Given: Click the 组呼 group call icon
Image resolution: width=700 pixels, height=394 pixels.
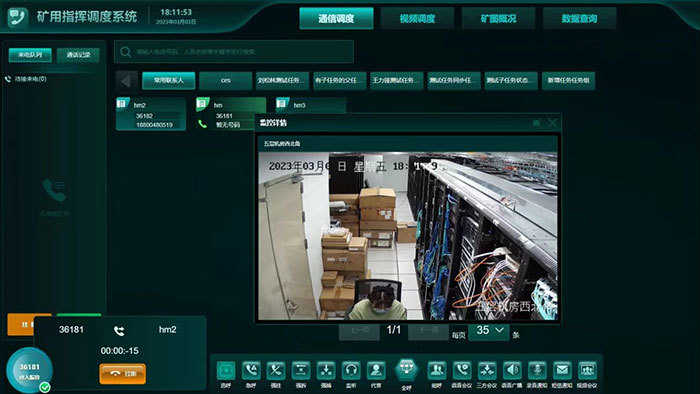Looking at the screenshot, I should pyautogui.click(x=437, y=370).
